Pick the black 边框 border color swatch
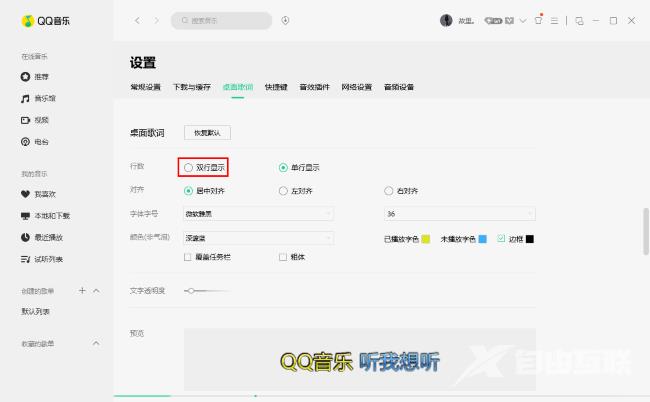 [530, 239]
